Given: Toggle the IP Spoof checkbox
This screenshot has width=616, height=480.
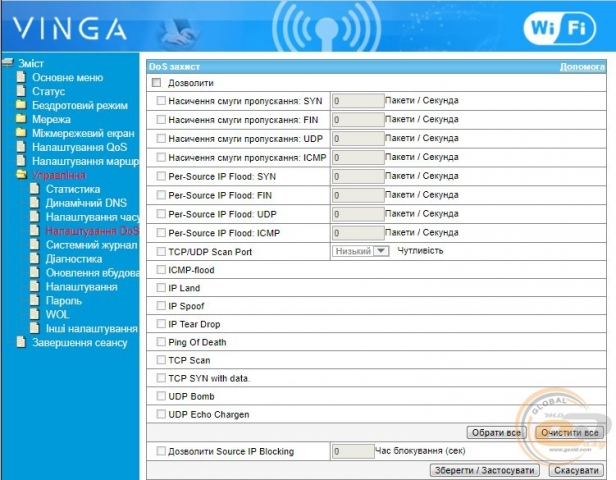Looking at the screenshot, I should [161, 306].
